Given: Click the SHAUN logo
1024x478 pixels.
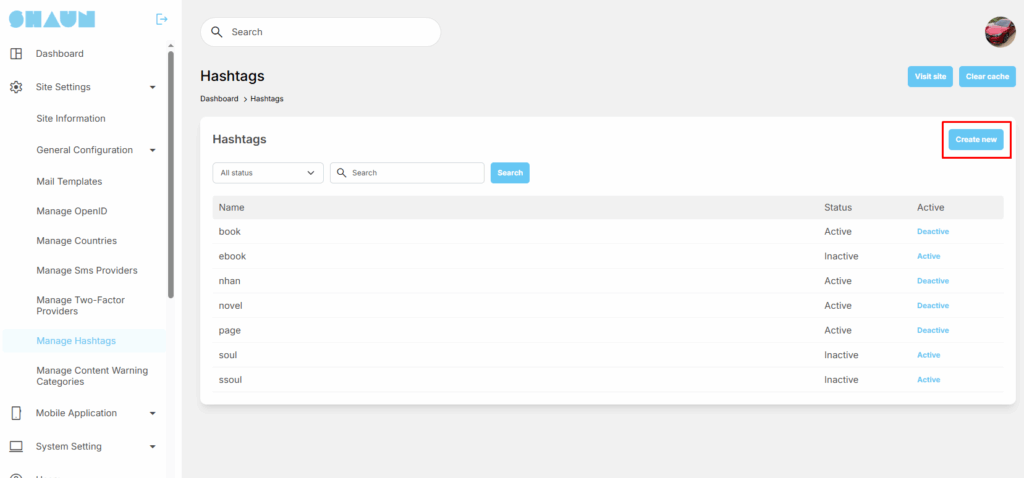Looking at the screenshot, I should (52, 19).
